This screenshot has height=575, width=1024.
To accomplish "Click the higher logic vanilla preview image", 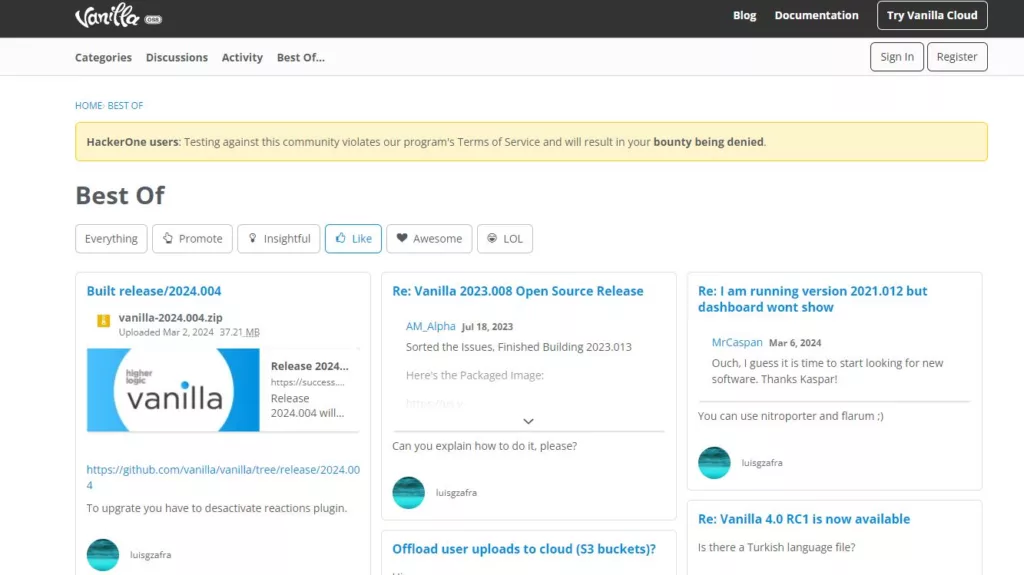I will [173, 389].
